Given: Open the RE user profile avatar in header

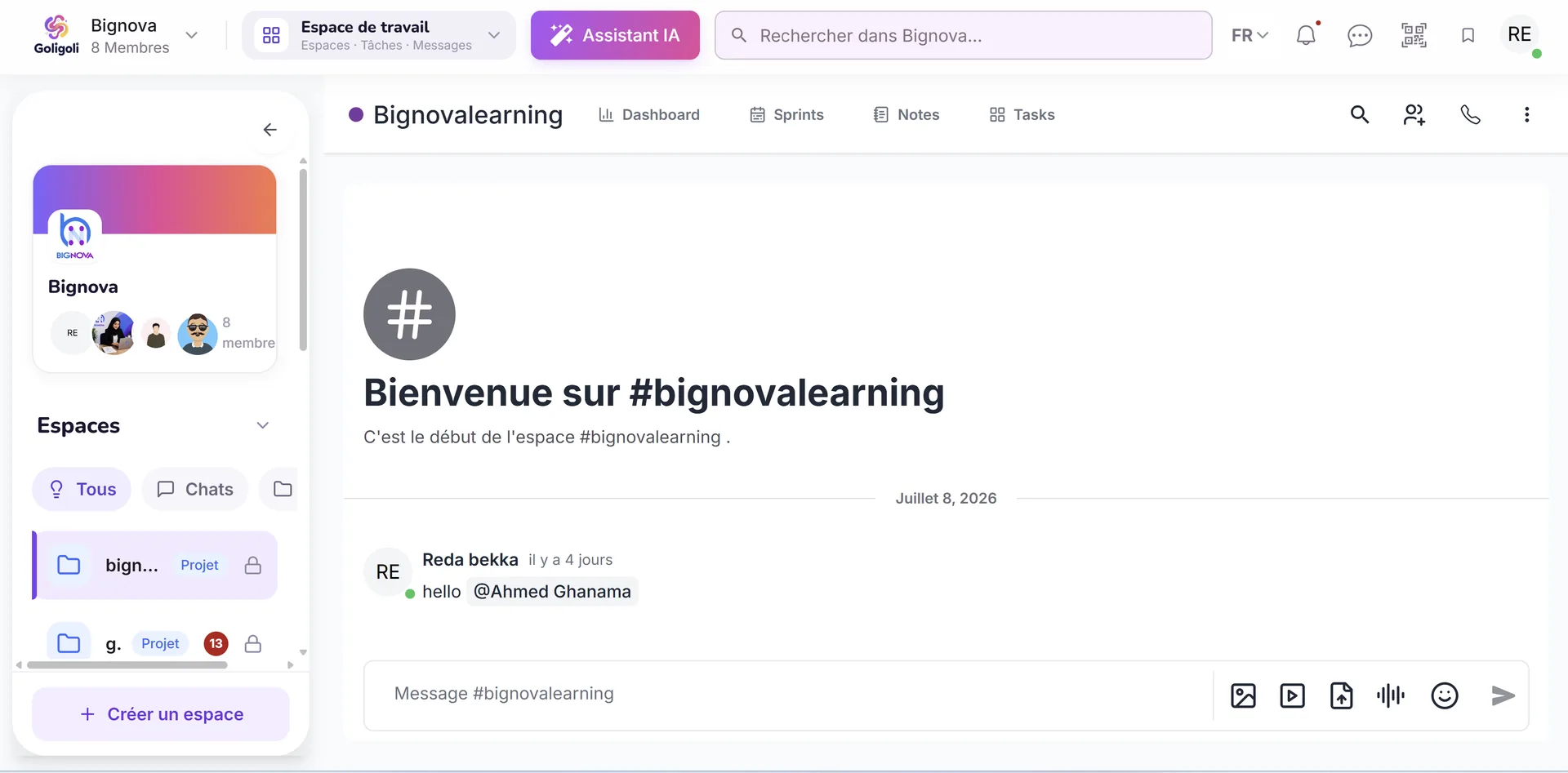Looking at the screenshot, I should tap(1520, 35).
